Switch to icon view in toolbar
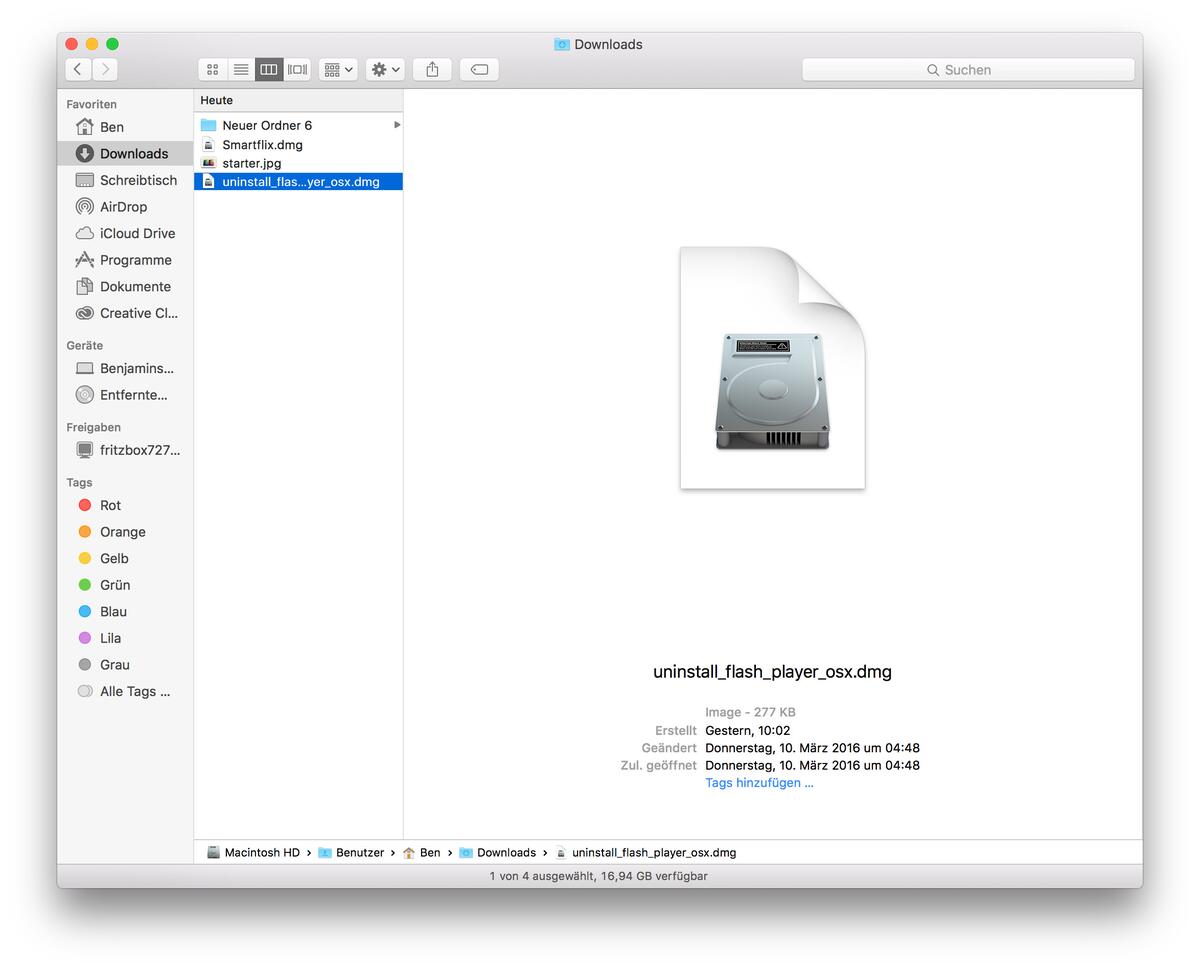 212,69
